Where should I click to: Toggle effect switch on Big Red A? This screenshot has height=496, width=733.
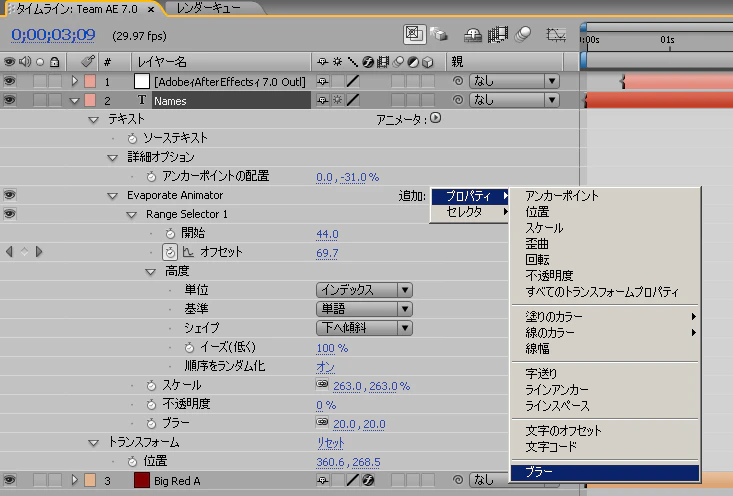(x=368, y=480)
